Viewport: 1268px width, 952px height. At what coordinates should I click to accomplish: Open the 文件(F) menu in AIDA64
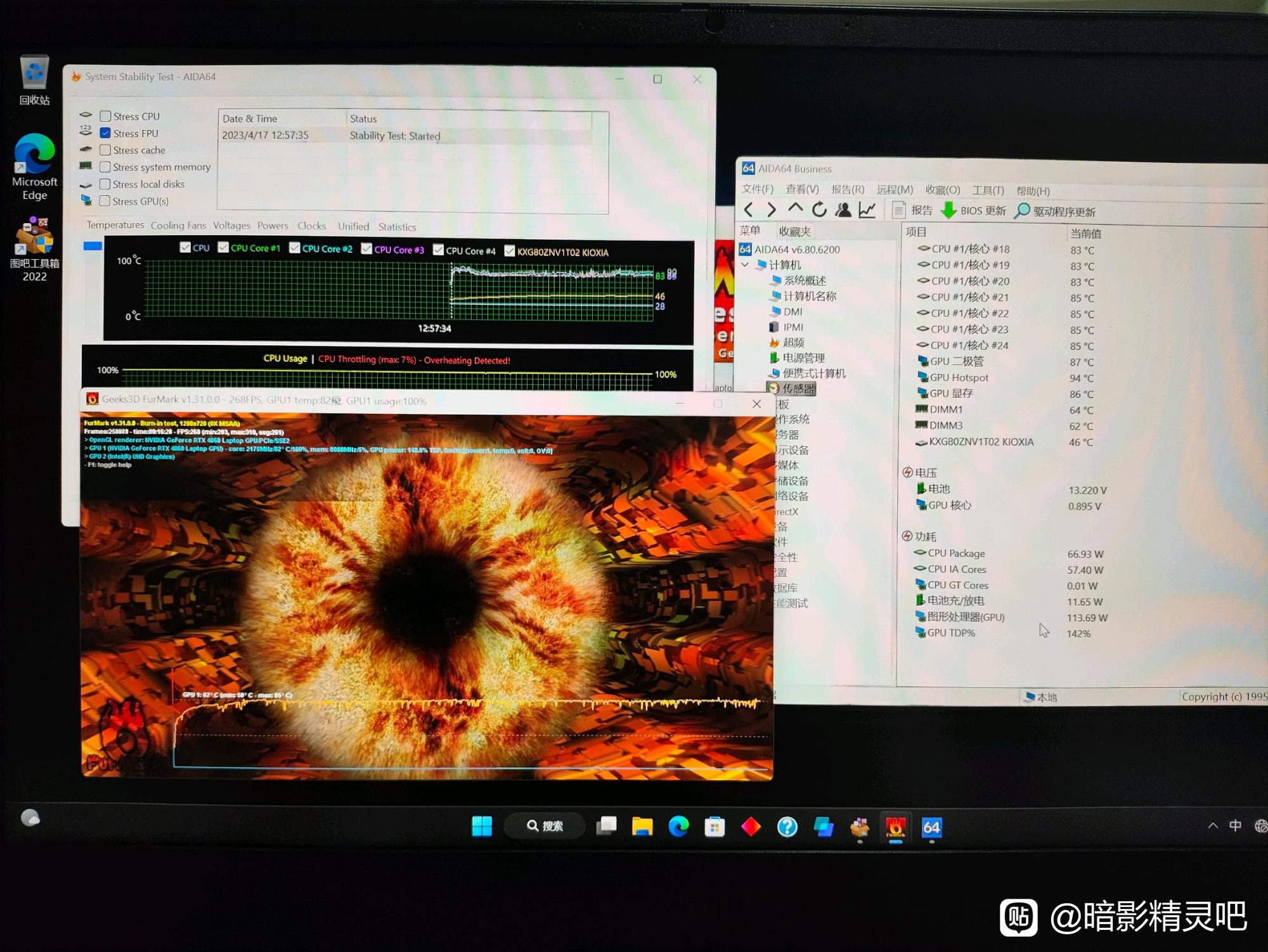758,189
